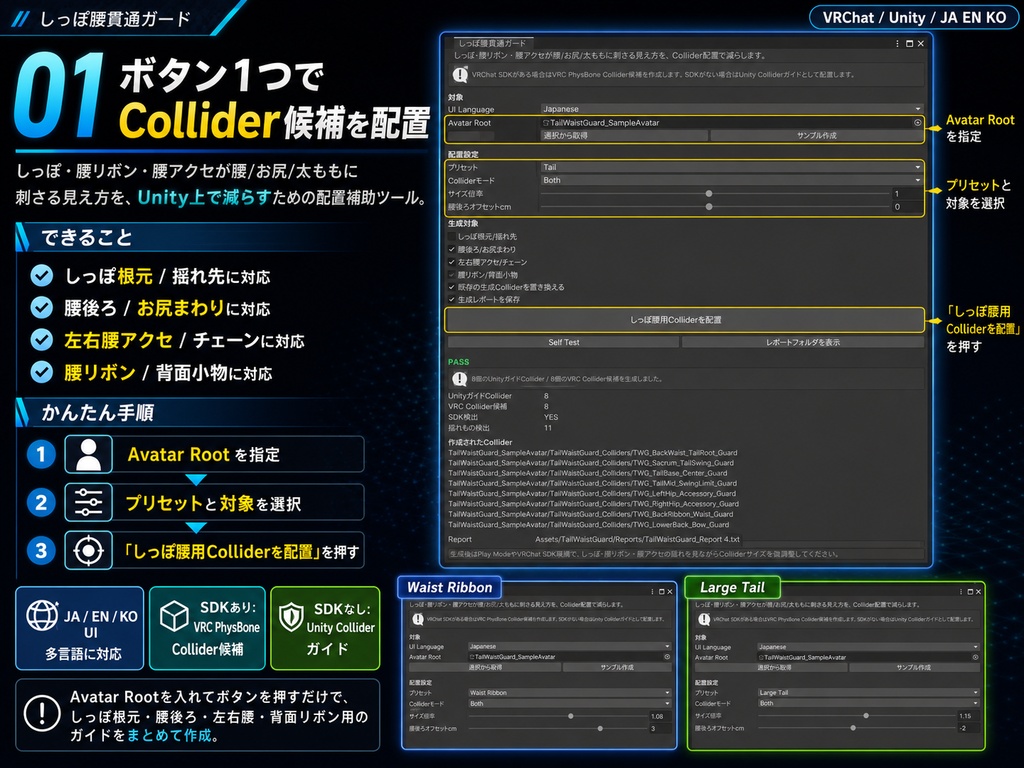Open the UI Language dropdown in the Large Tail window
The height and width of the screenshot is (768, 1024).
pos(868,647)
